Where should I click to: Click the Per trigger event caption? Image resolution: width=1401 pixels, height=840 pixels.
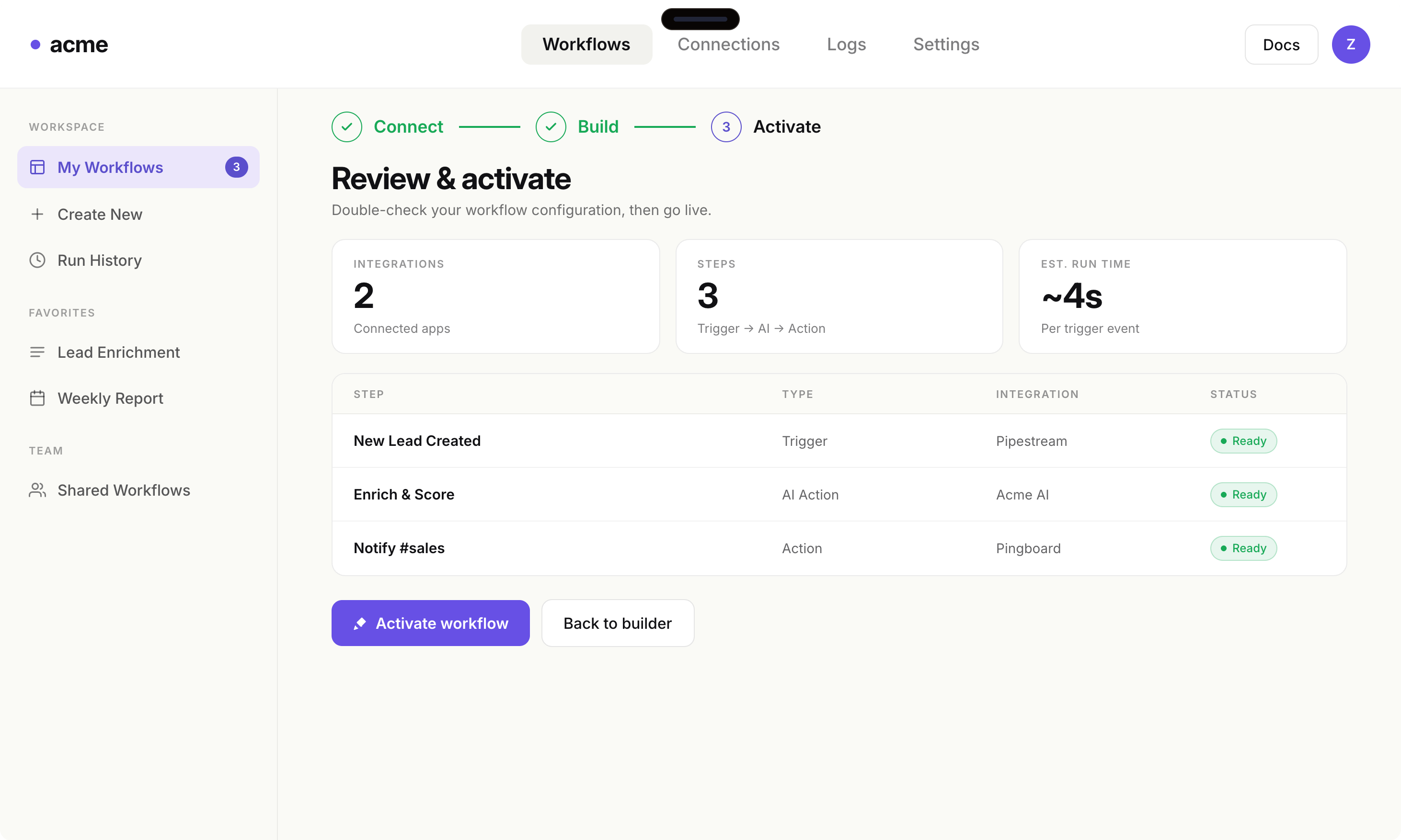click(x=1090, y=329)
